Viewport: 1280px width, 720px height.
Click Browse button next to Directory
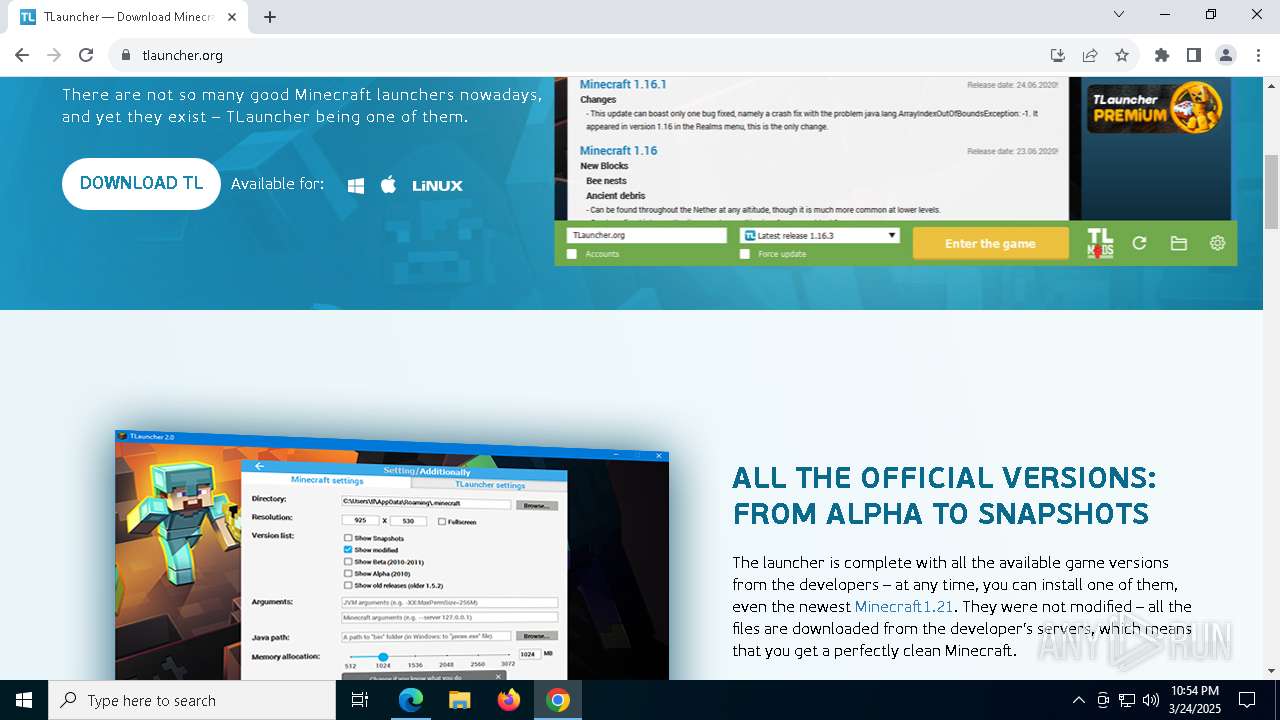[537, 506]
